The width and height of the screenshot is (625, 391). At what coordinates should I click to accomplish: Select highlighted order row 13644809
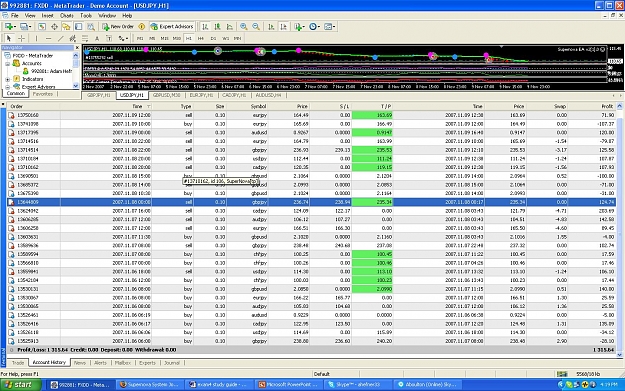pos(312,202)
